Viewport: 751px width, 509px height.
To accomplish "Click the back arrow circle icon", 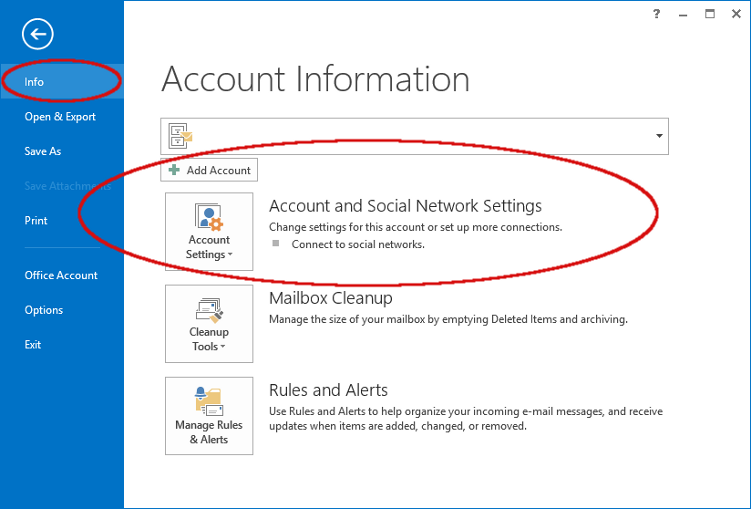I will click(x=37, y=34).
